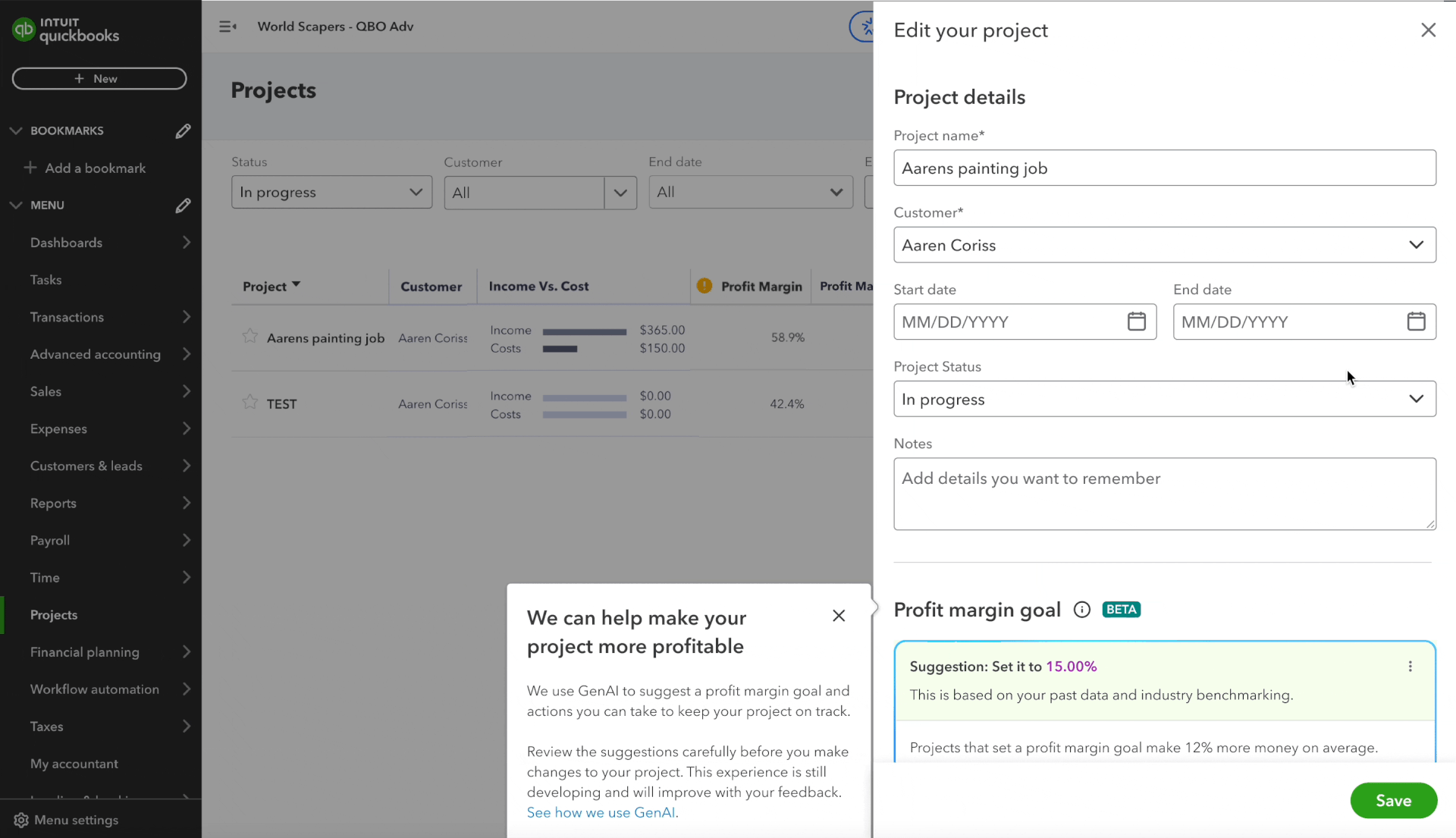Screen dimensions: 1456x838
Task: Click the plus icon in Add a bookmark
Action: (30, 168)
